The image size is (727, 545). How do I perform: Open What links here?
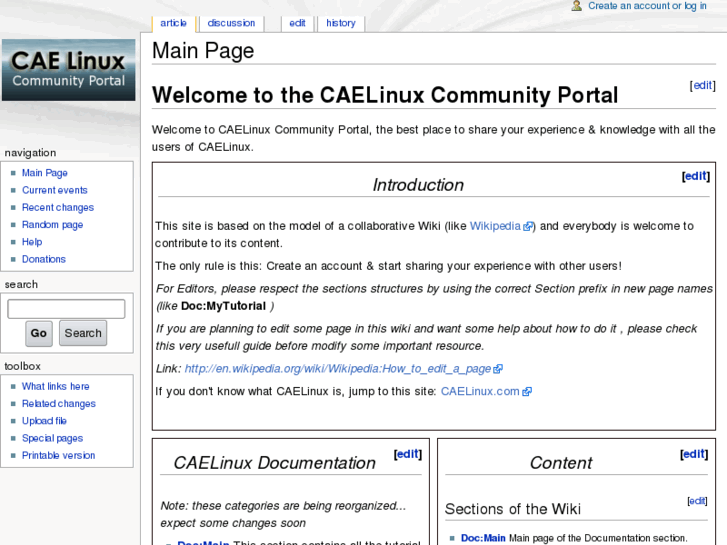tap(56, 386)
